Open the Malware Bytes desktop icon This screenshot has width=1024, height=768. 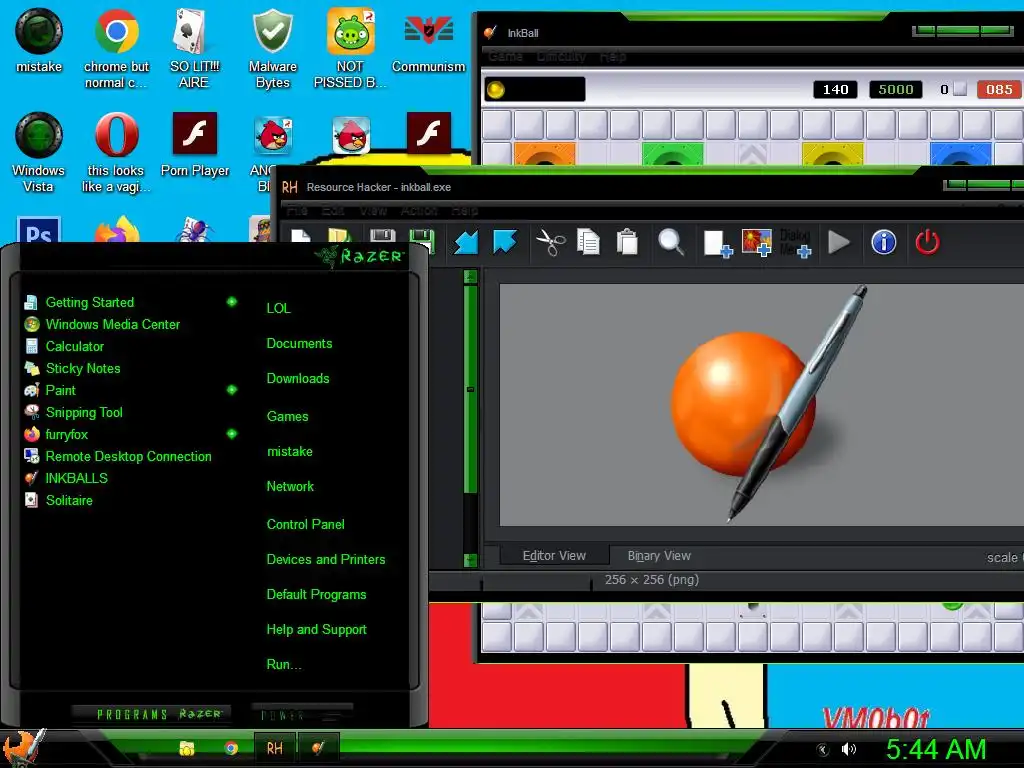(272, 48)
